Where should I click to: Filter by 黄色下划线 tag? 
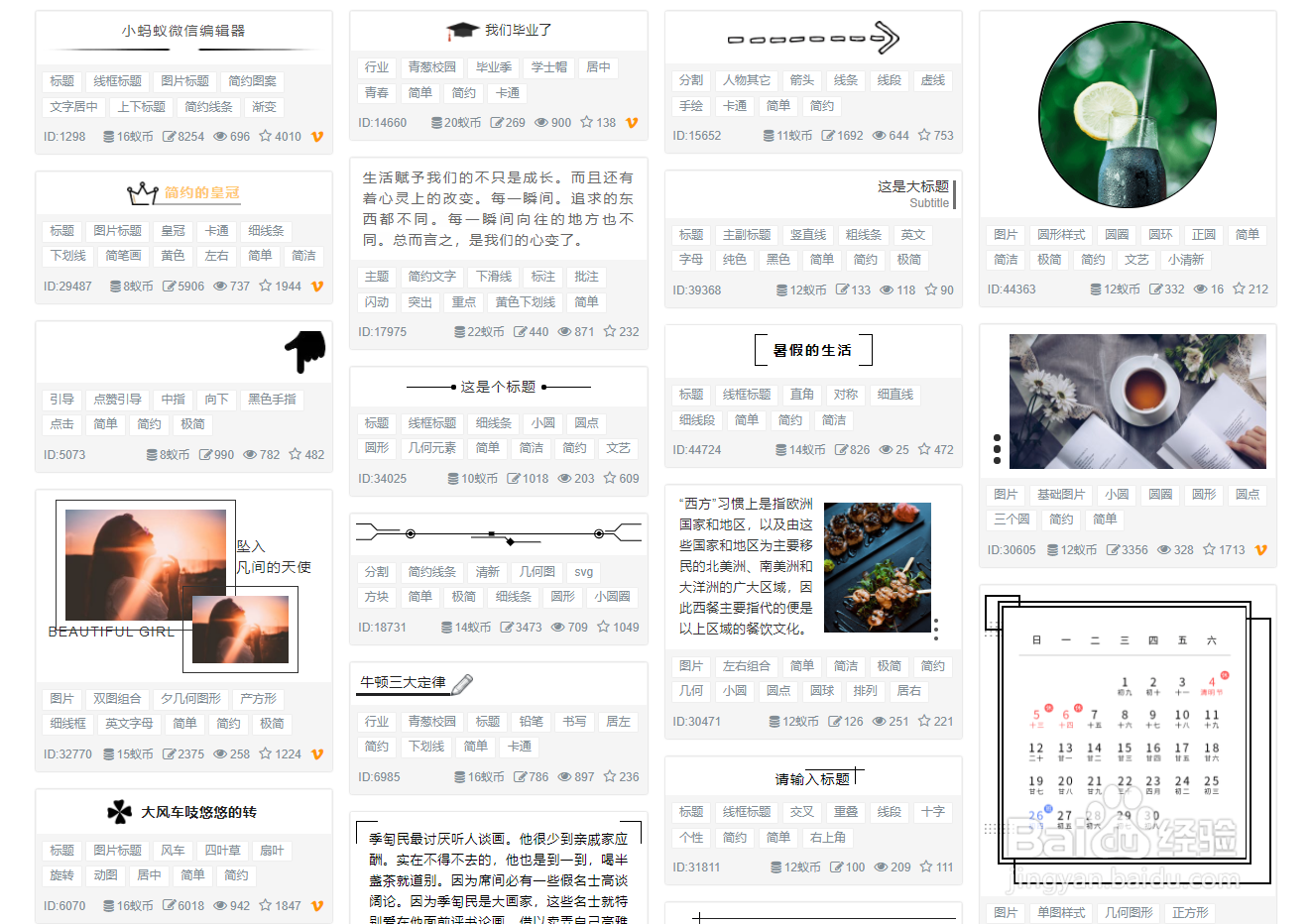coord(526,302)
